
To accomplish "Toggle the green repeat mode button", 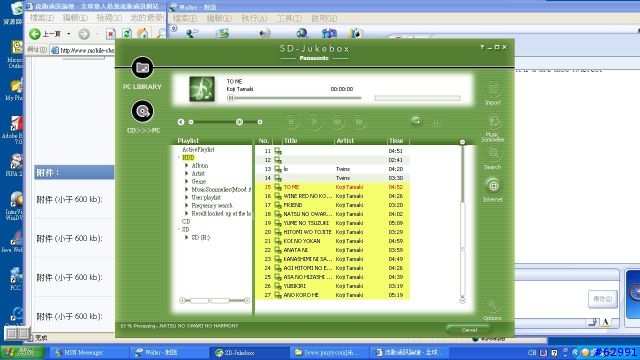I will click(x=416, y=121).
